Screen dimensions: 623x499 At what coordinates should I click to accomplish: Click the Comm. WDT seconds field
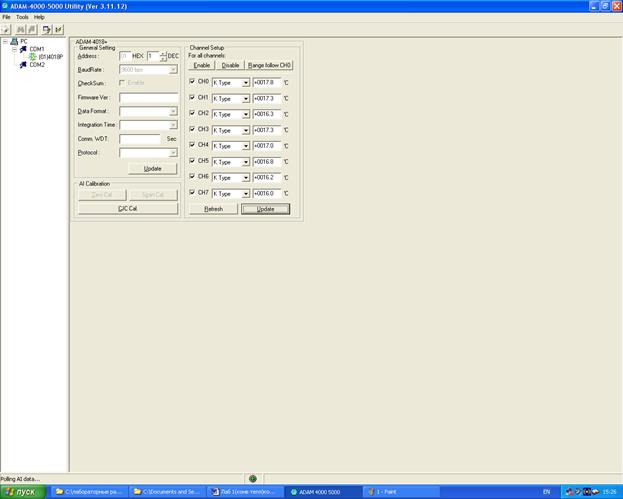click(140, 139)
